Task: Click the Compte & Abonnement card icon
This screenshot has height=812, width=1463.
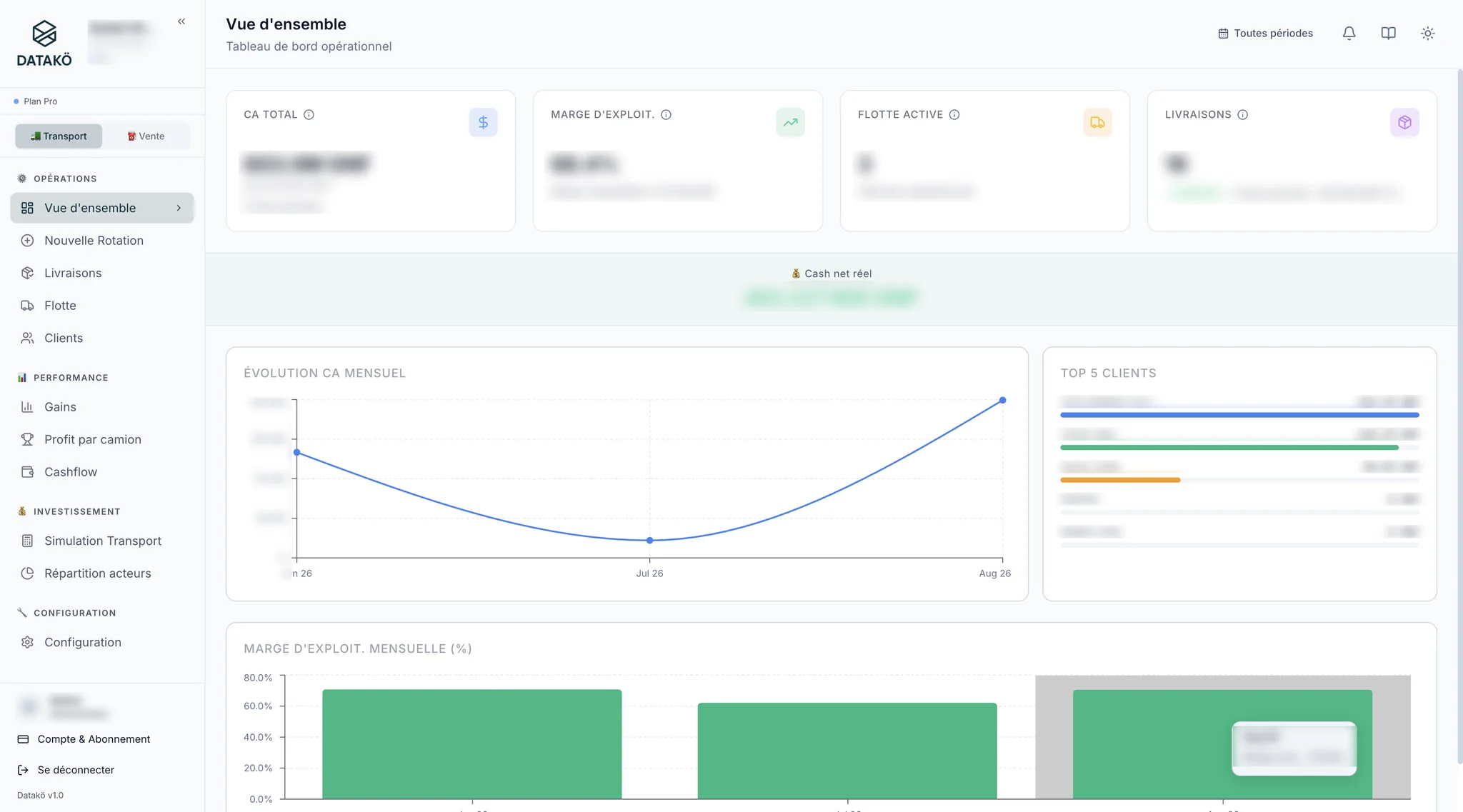Action: click(x=23, y=739)
